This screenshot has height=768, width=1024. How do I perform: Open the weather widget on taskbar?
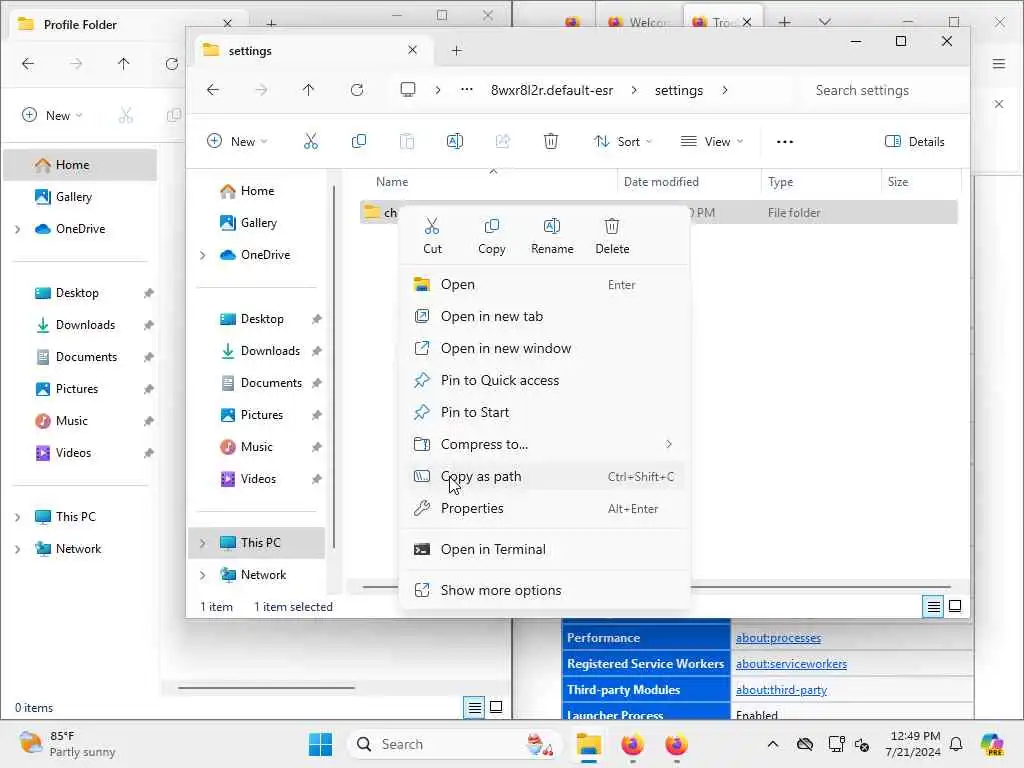click(67, 744)
